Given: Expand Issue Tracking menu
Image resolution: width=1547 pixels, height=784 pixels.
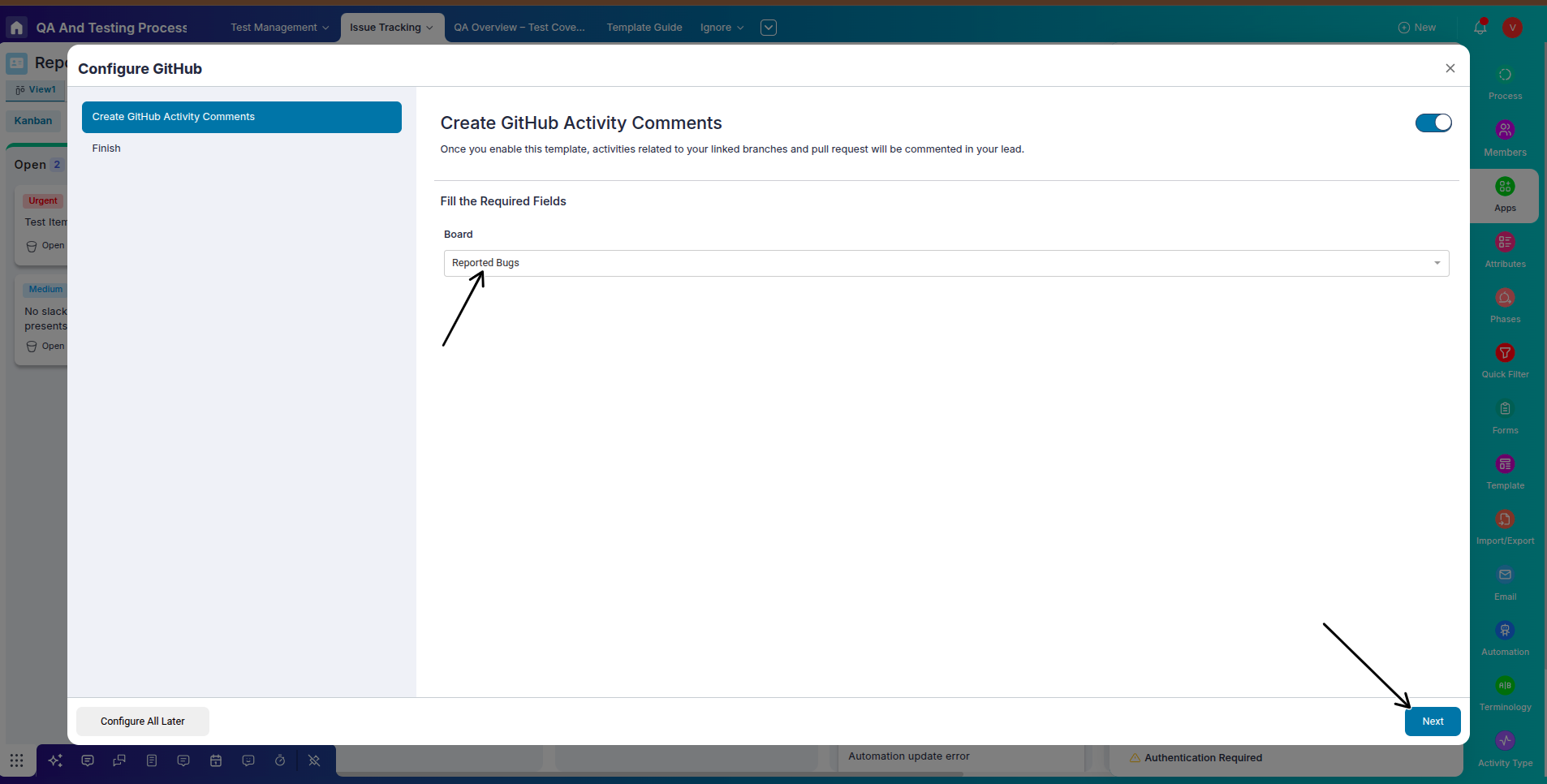Looking at the screenshot, I should pos(391,28).
